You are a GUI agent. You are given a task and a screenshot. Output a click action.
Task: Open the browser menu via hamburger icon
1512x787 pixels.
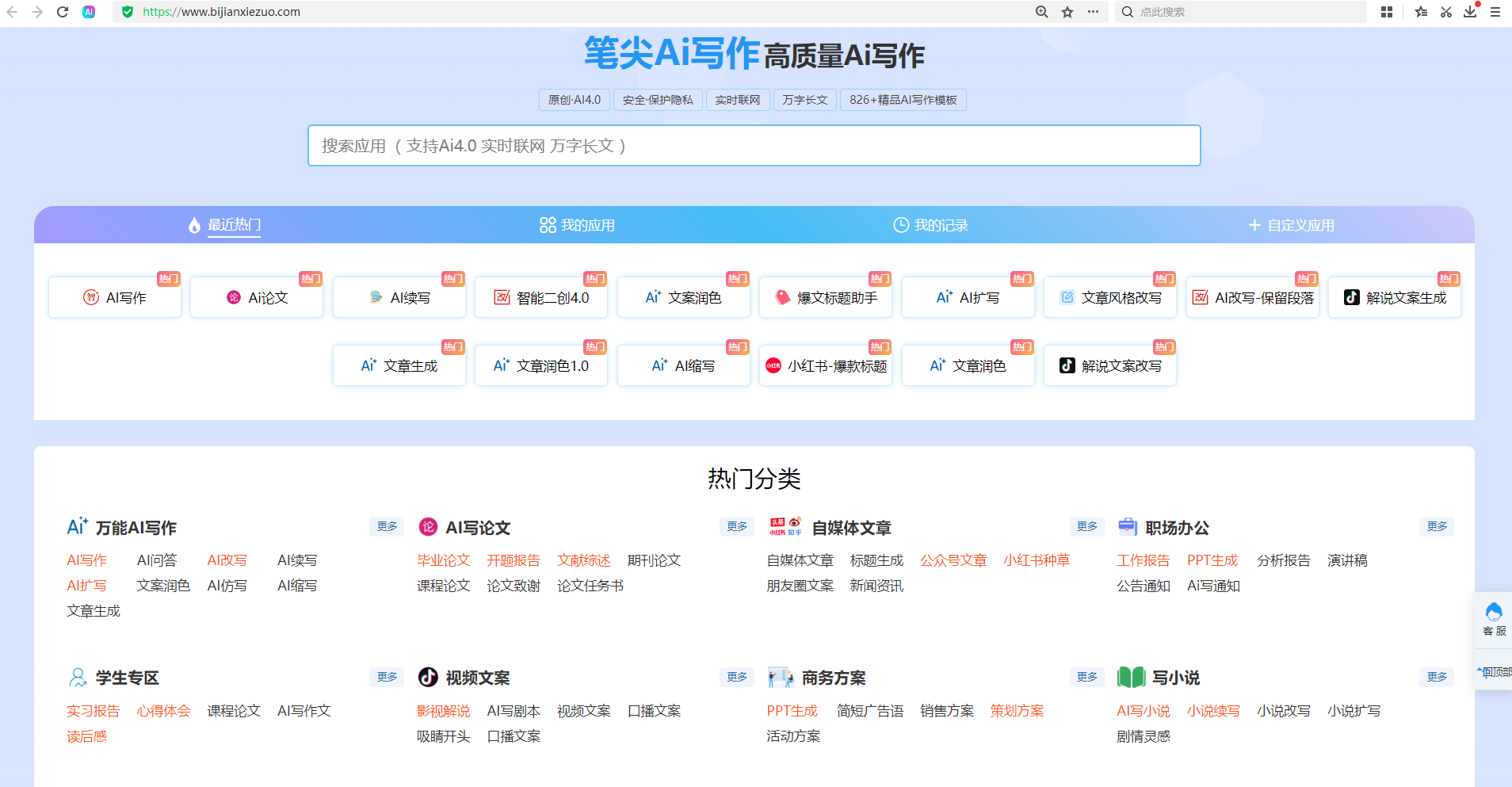pyautogui.click(x=1496, y=12)
